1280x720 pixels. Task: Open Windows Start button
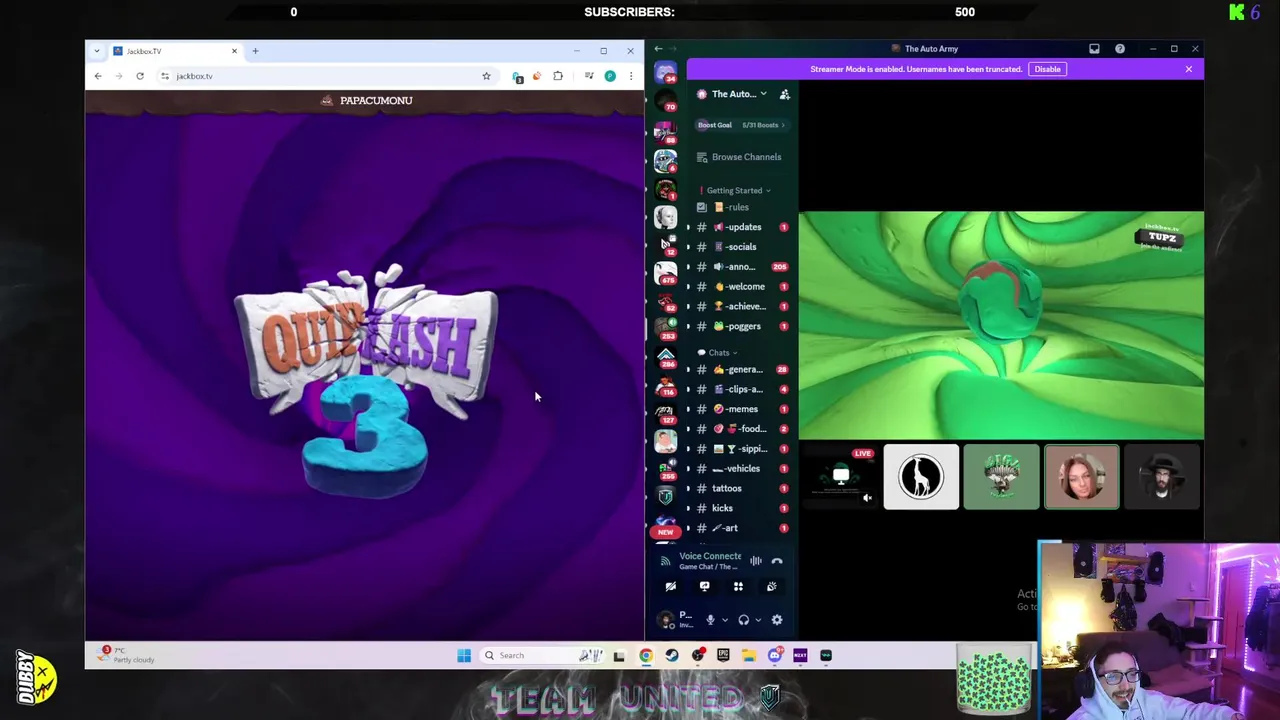464,656
